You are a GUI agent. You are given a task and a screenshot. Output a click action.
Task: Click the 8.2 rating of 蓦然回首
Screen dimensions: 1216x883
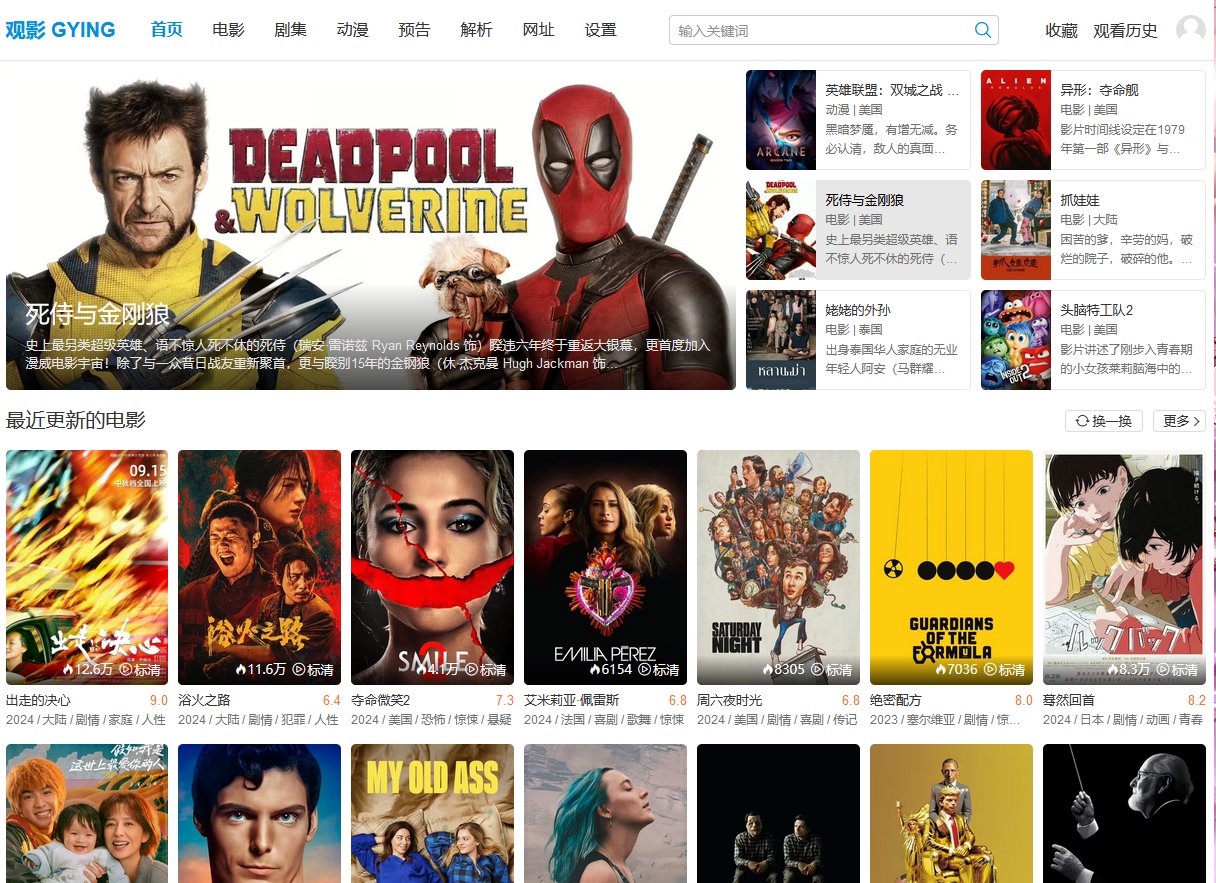tap(1196, 700)
